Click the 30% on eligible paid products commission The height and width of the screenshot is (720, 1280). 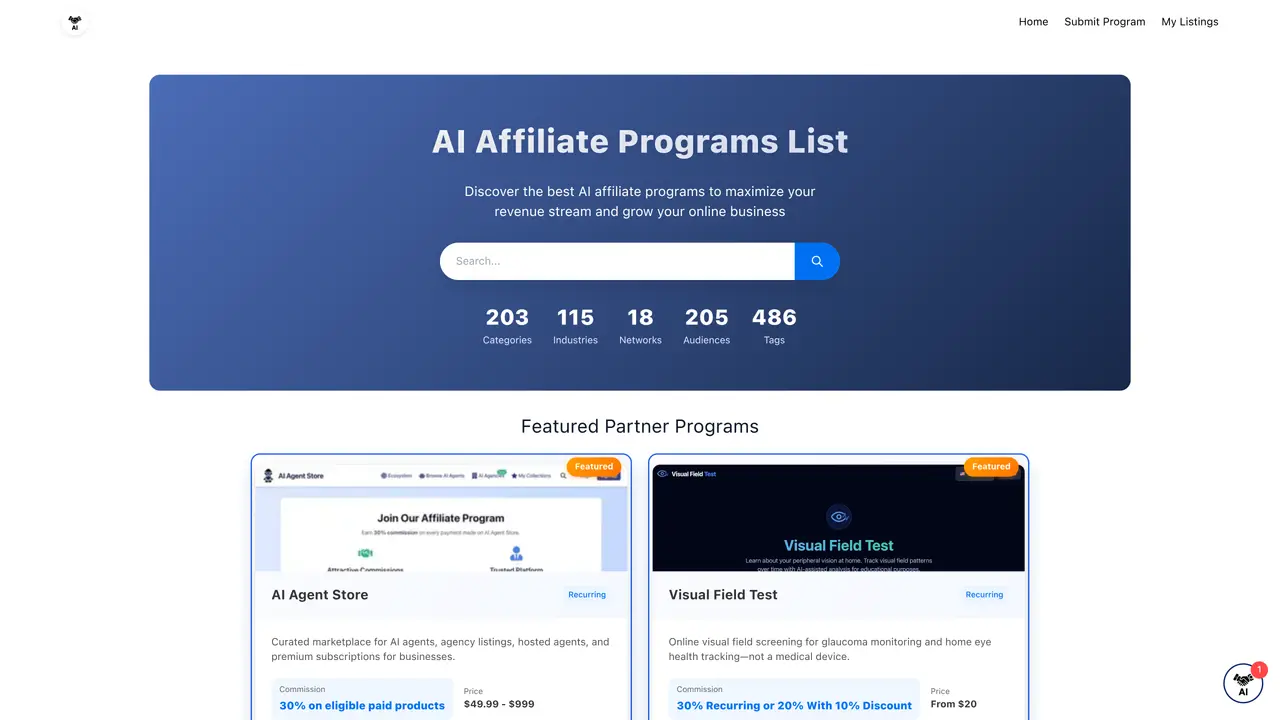362,705
